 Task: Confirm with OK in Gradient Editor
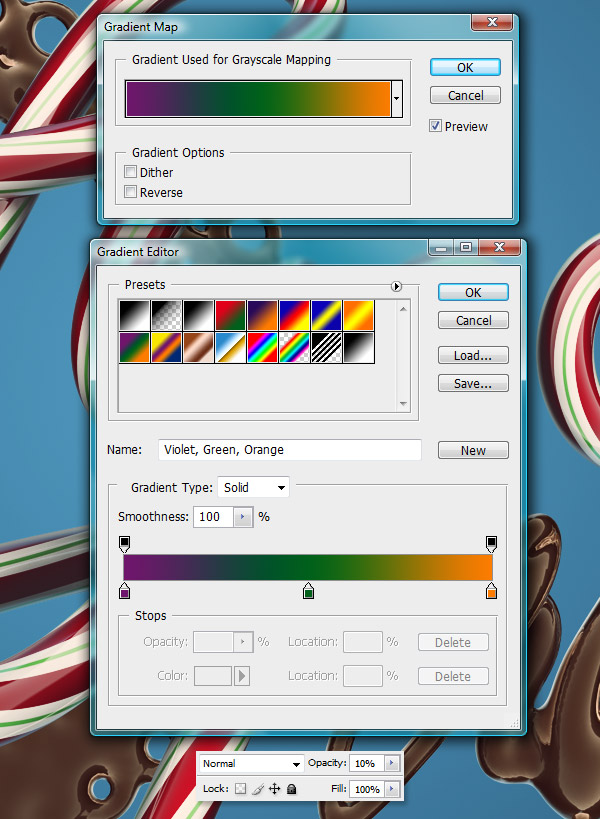tap(473, 292)
